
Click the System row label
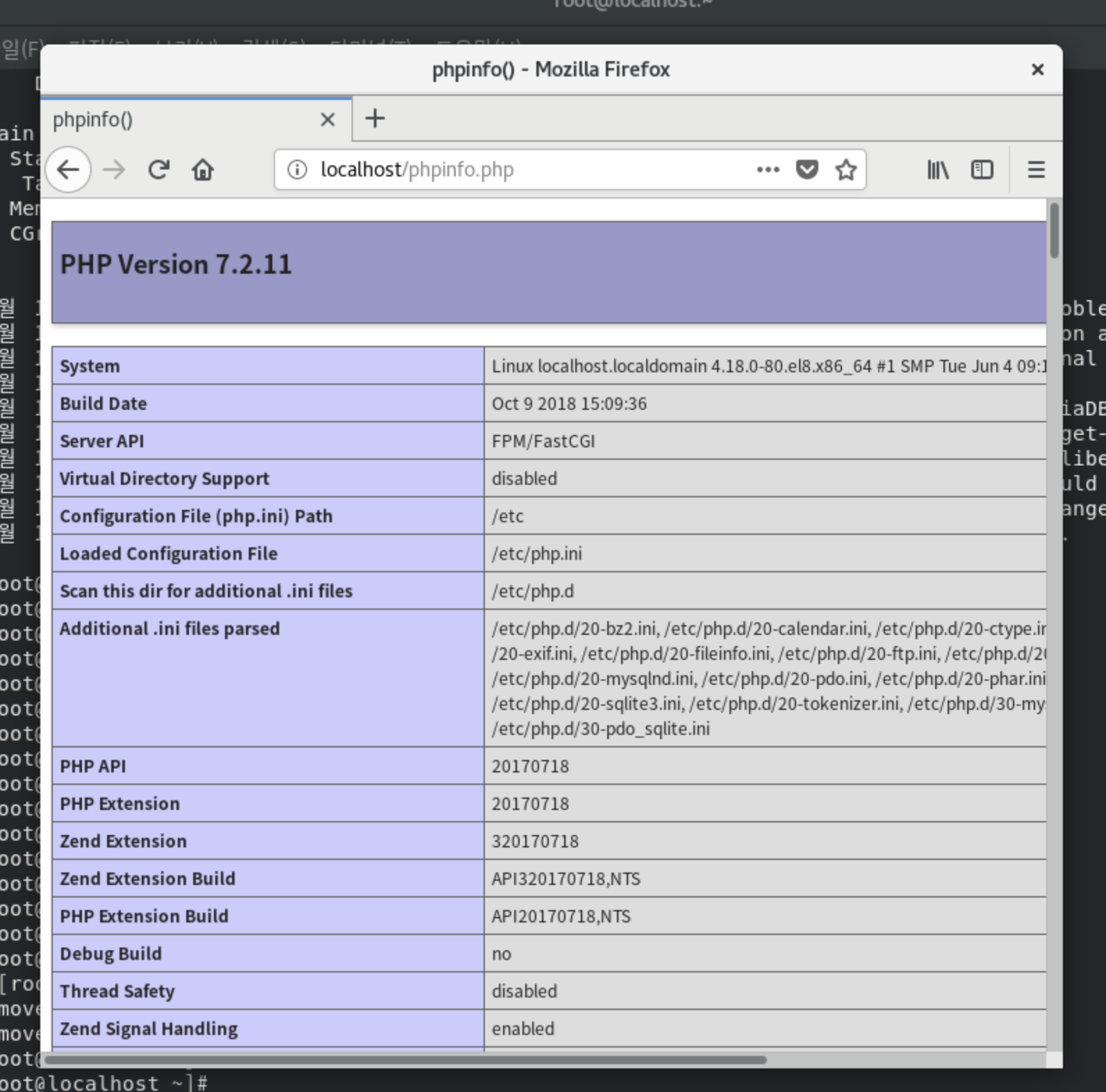[x=90, y=366]
